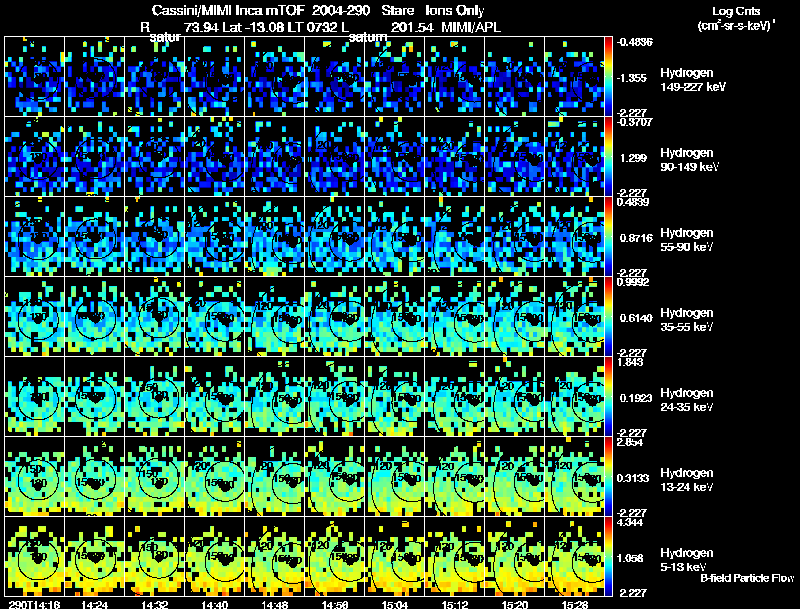Select the '1.299' colorbar value
Screen dimensions: 800x609
(633, 158)
